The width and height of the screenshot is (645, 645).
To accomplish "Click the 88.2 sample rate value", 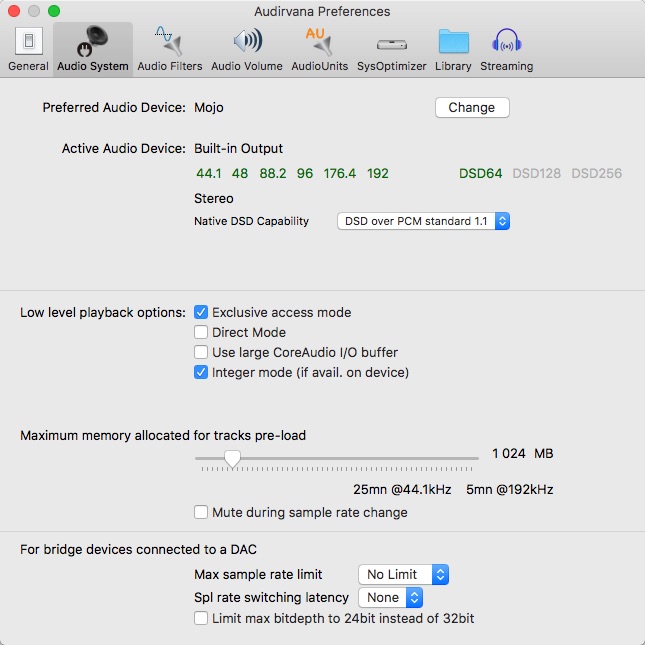I will [x=273, y=174].
